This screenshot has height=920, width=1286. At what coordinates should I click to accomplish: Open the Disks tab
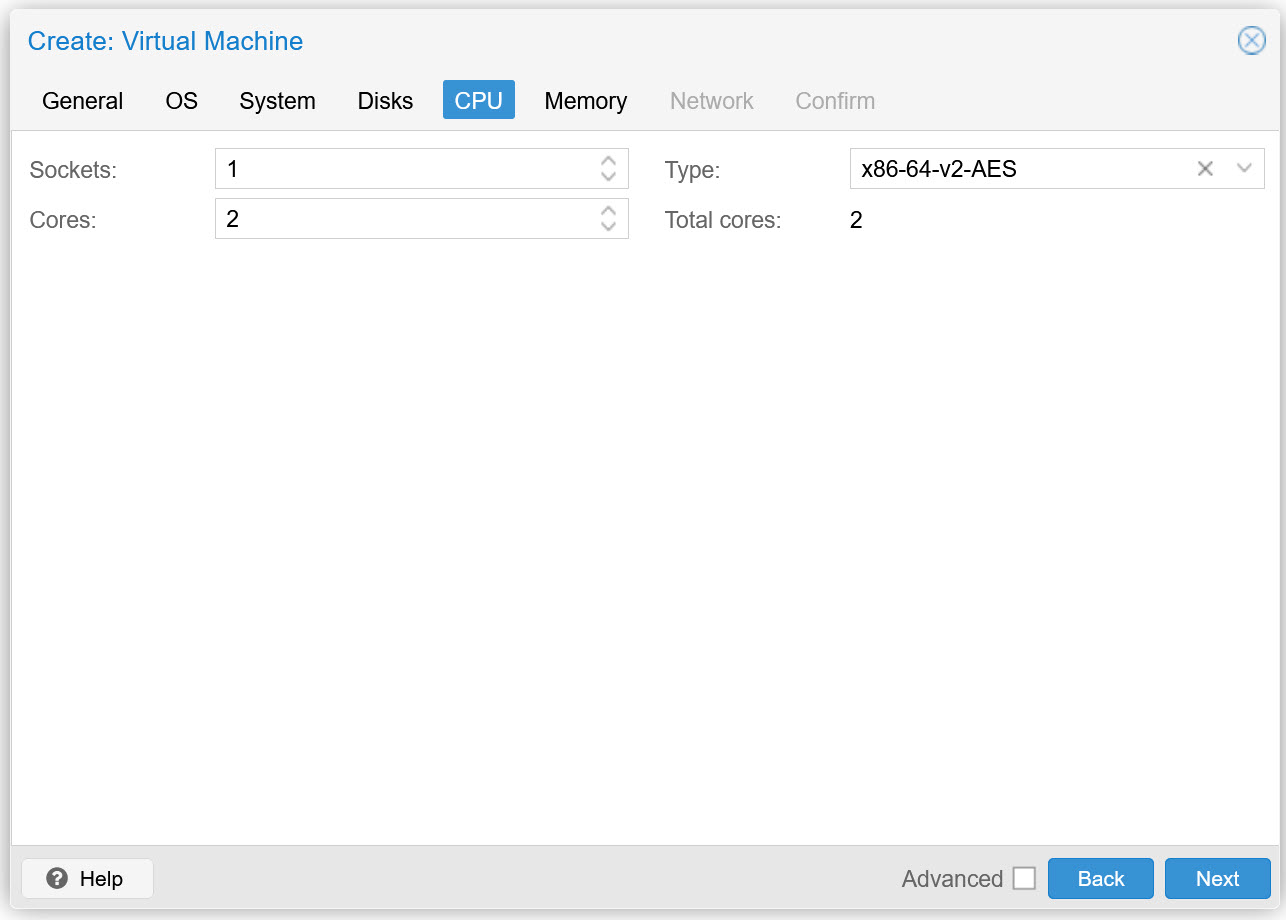pos(385,100)
